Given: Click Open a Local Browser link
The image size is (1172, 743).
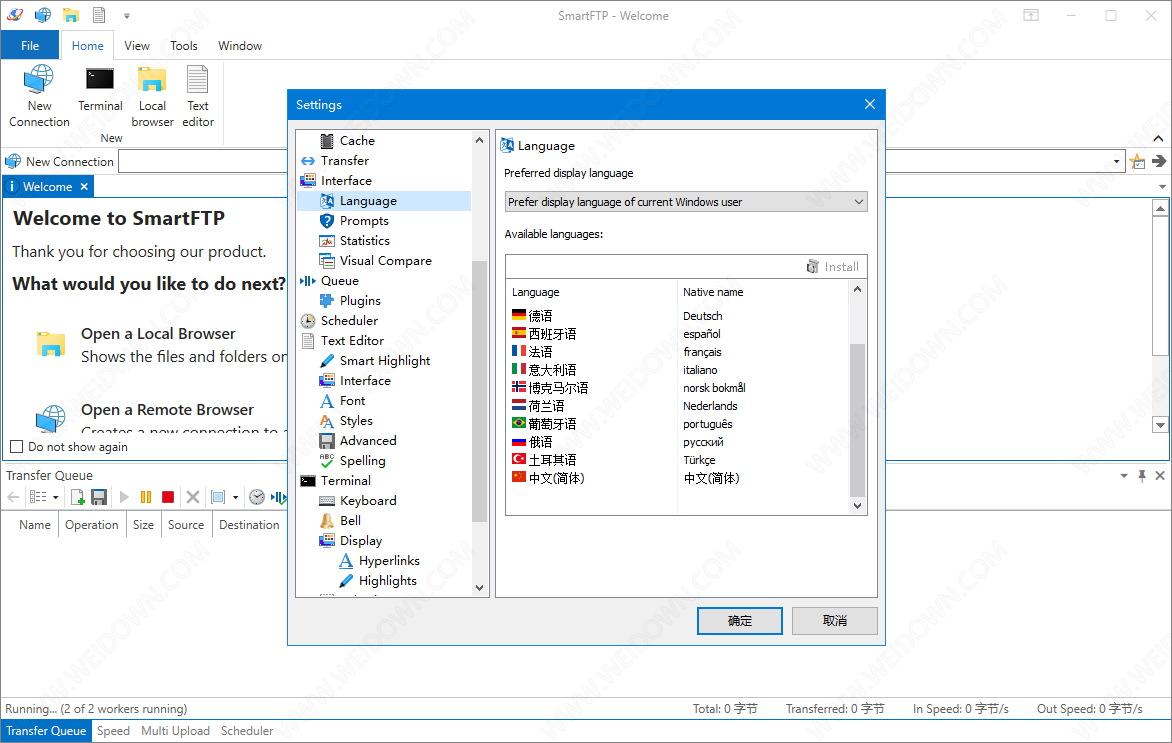Looking at the screenshot, I should (x=158, y=334).
